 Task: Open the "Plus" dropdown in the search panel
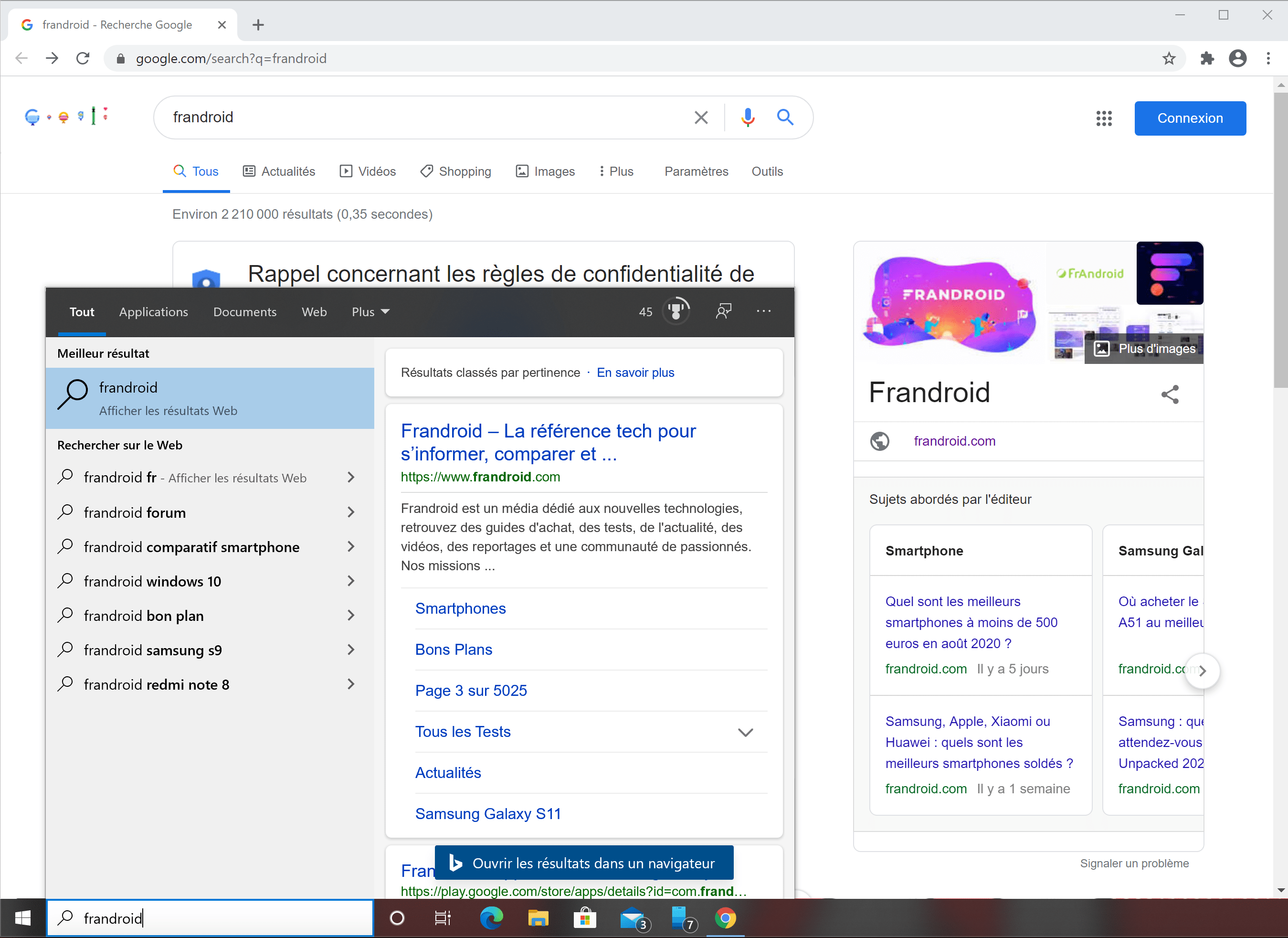click(x=369, y=312)
